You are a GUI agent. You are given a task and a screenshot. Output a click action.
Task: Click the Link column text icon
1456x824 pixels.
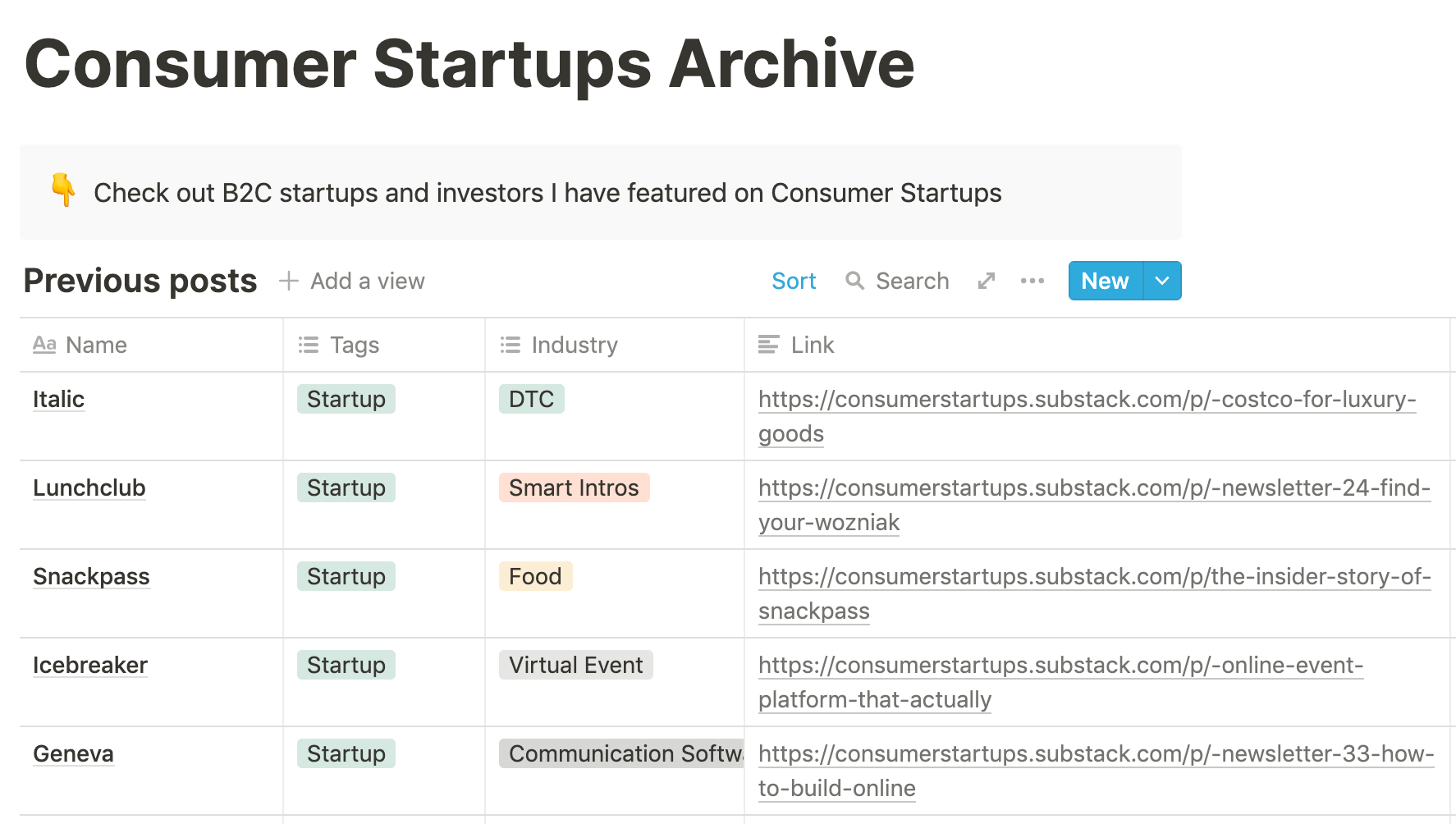click(769, 345)
